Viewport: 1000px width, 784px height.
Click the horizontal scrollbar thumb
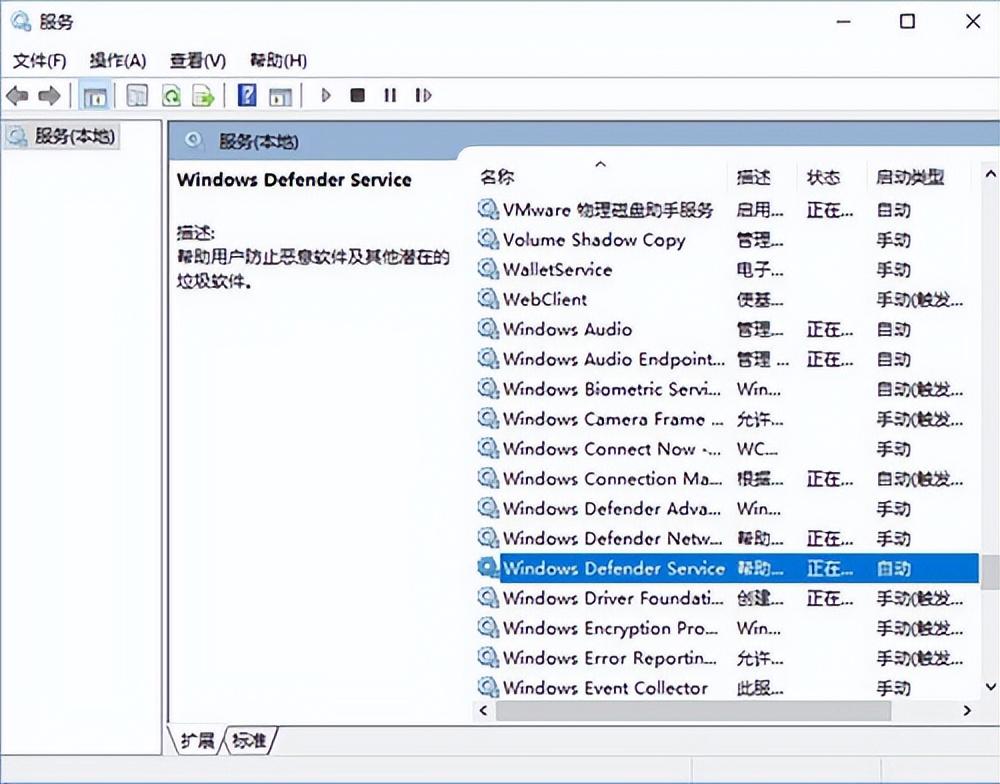pos(693,710)
